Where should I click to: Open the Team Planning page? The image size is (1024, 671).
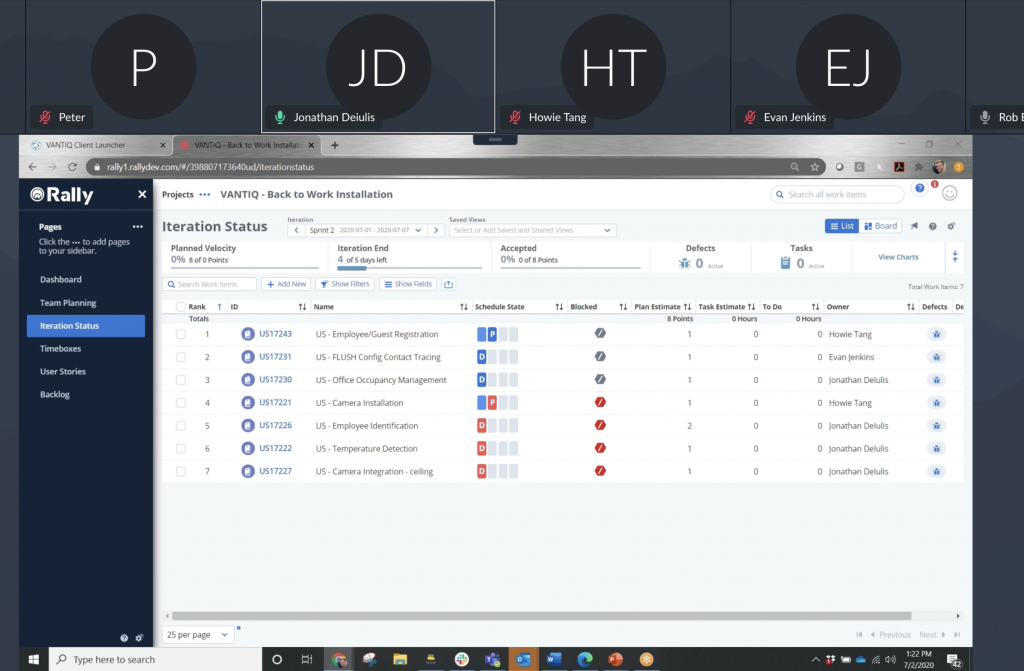[x=68, y=303]
